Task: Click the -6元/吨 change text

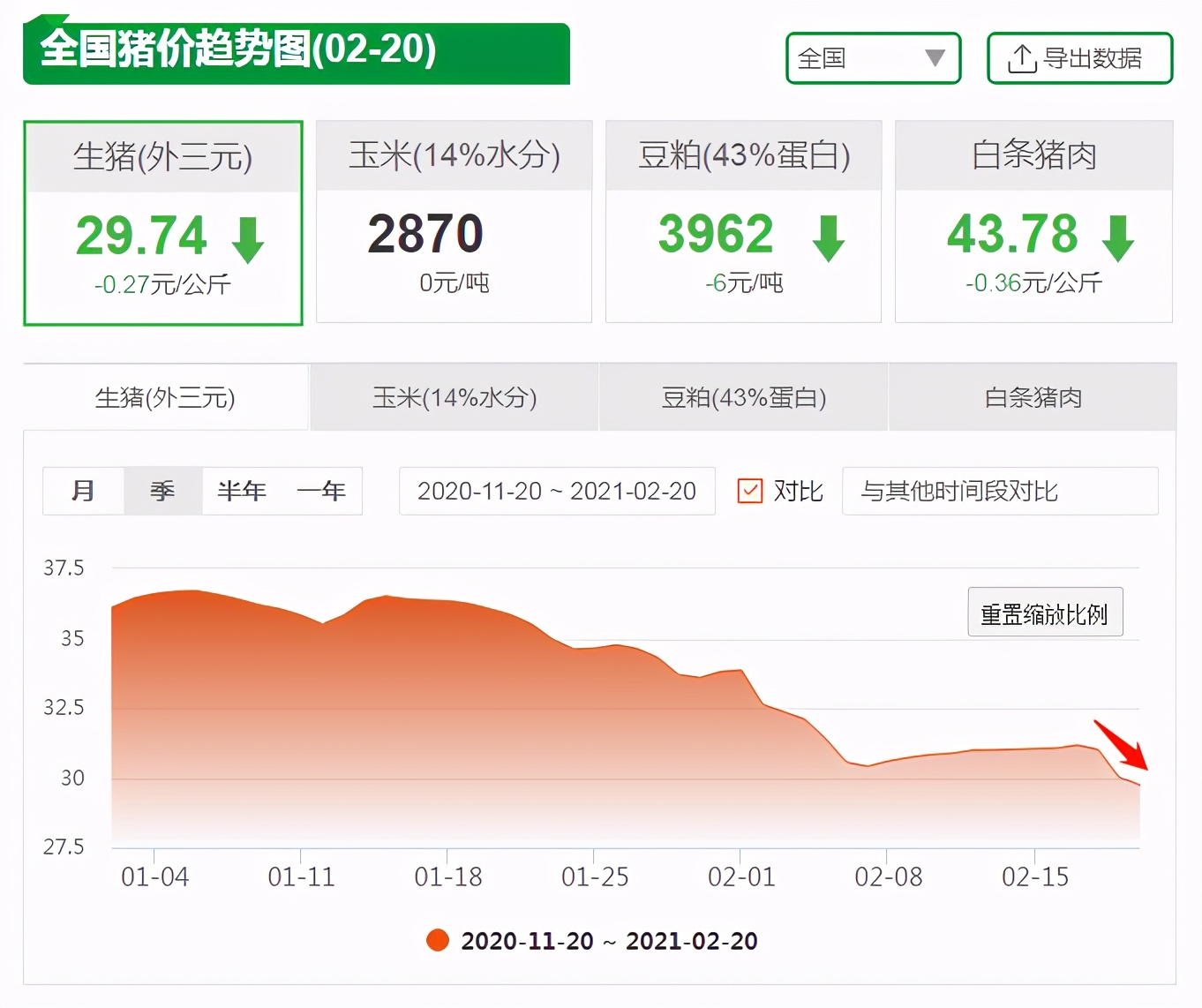Action: pyautogui.click(x=744, y=282)
